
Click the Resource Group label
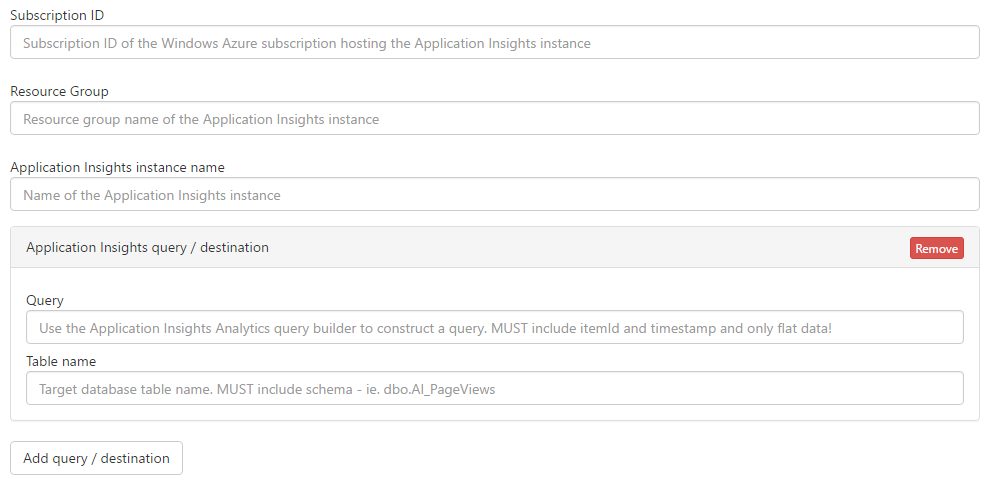click(59, 91)
